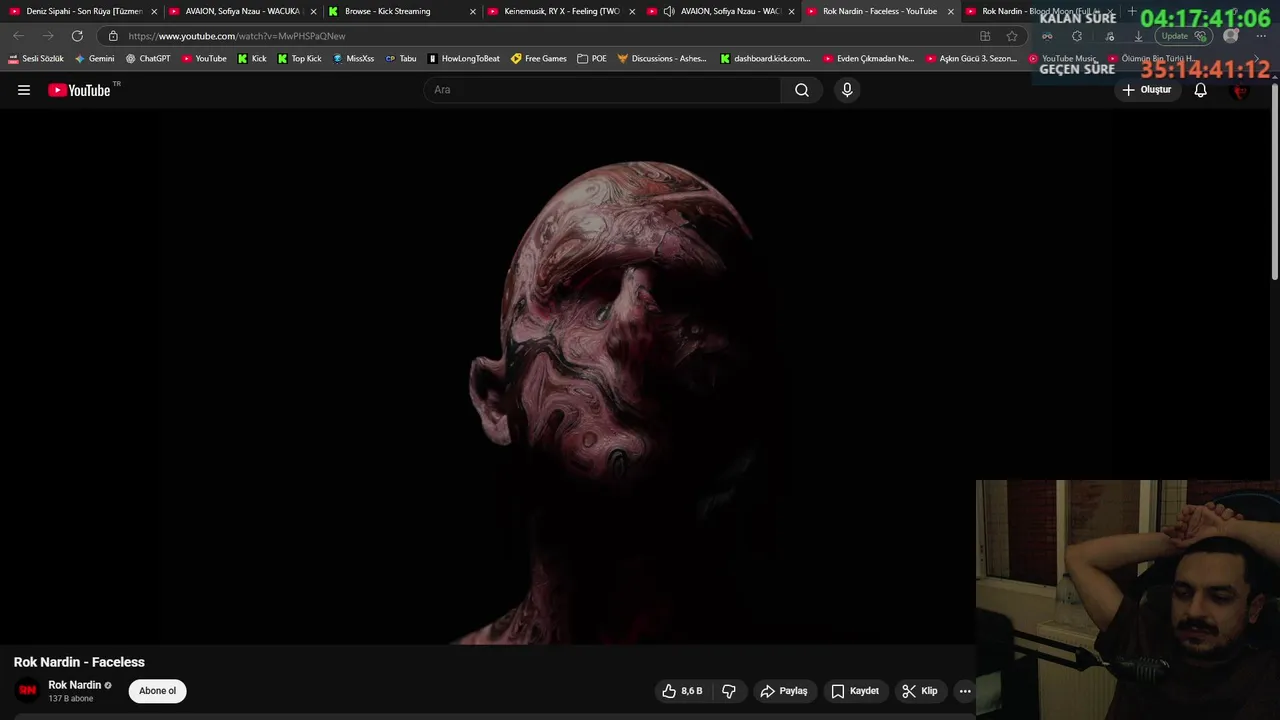Screen dimensions: 1280x720
Task: Open more actions three-dot menu under video
Action: pyautogui.click(x=965, y=691)
